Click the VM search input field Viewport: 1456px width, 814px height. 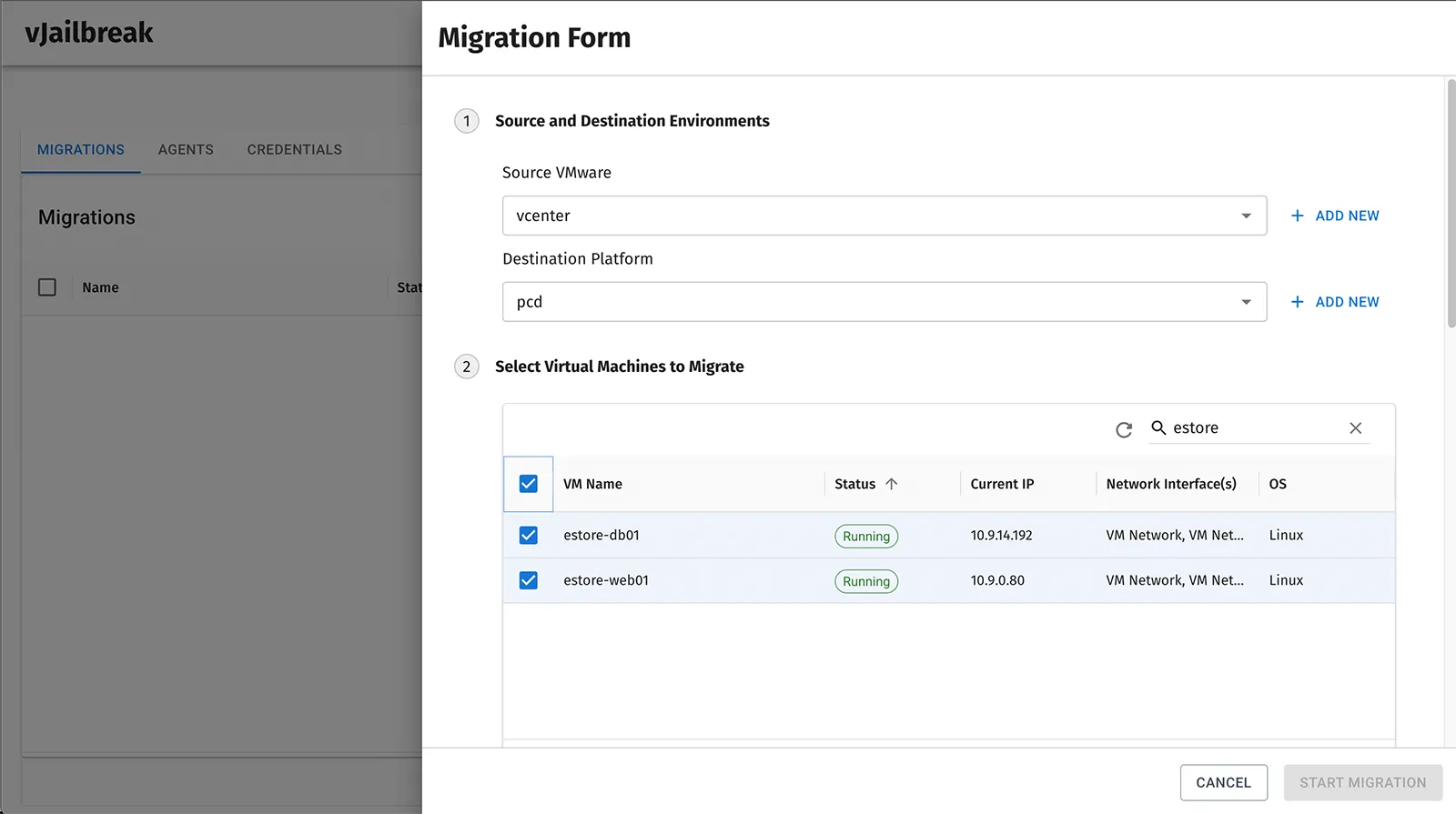click(1256, 428)
